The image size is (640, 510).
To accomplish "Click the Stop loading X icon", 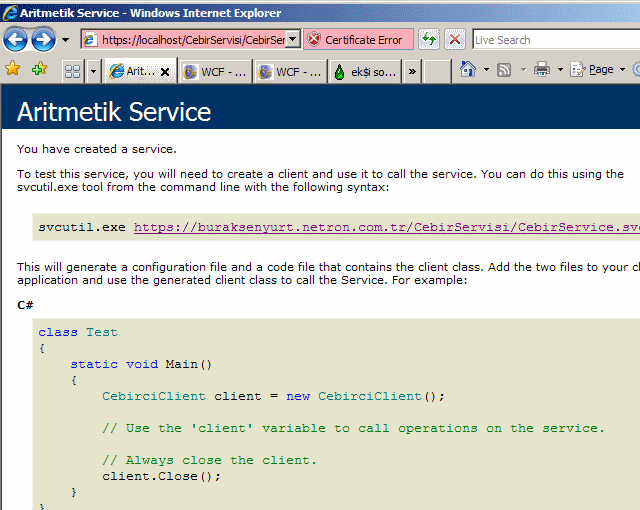I will [x=455, y=40].
